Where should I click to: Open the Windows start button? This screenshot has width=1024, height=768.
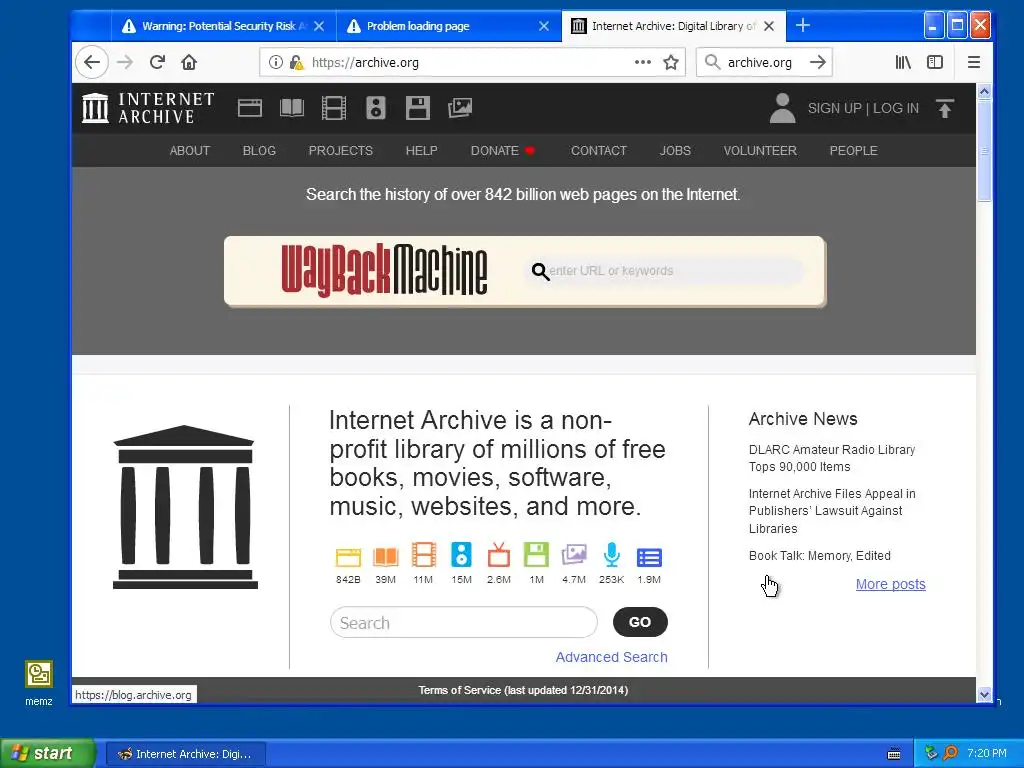pyautogui.click(x=48, y=754)
